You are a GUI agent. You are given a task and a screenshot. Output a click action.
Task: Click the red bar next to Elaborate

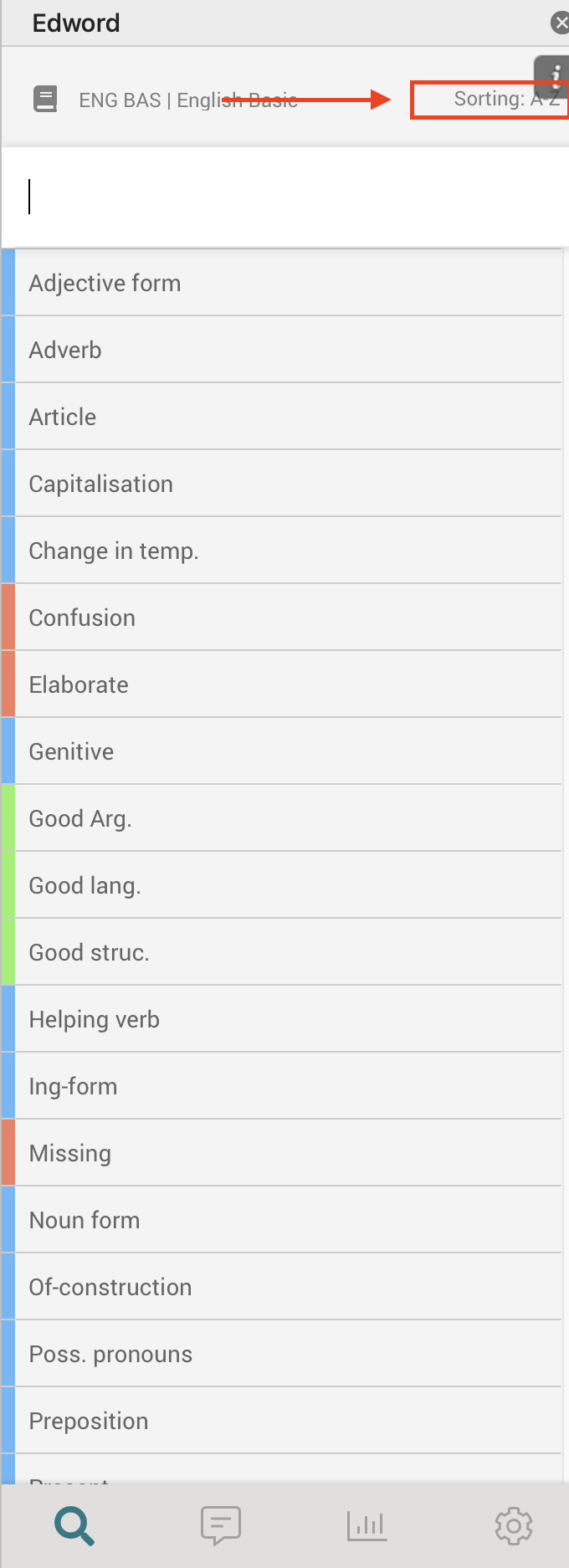coord(8,684)
